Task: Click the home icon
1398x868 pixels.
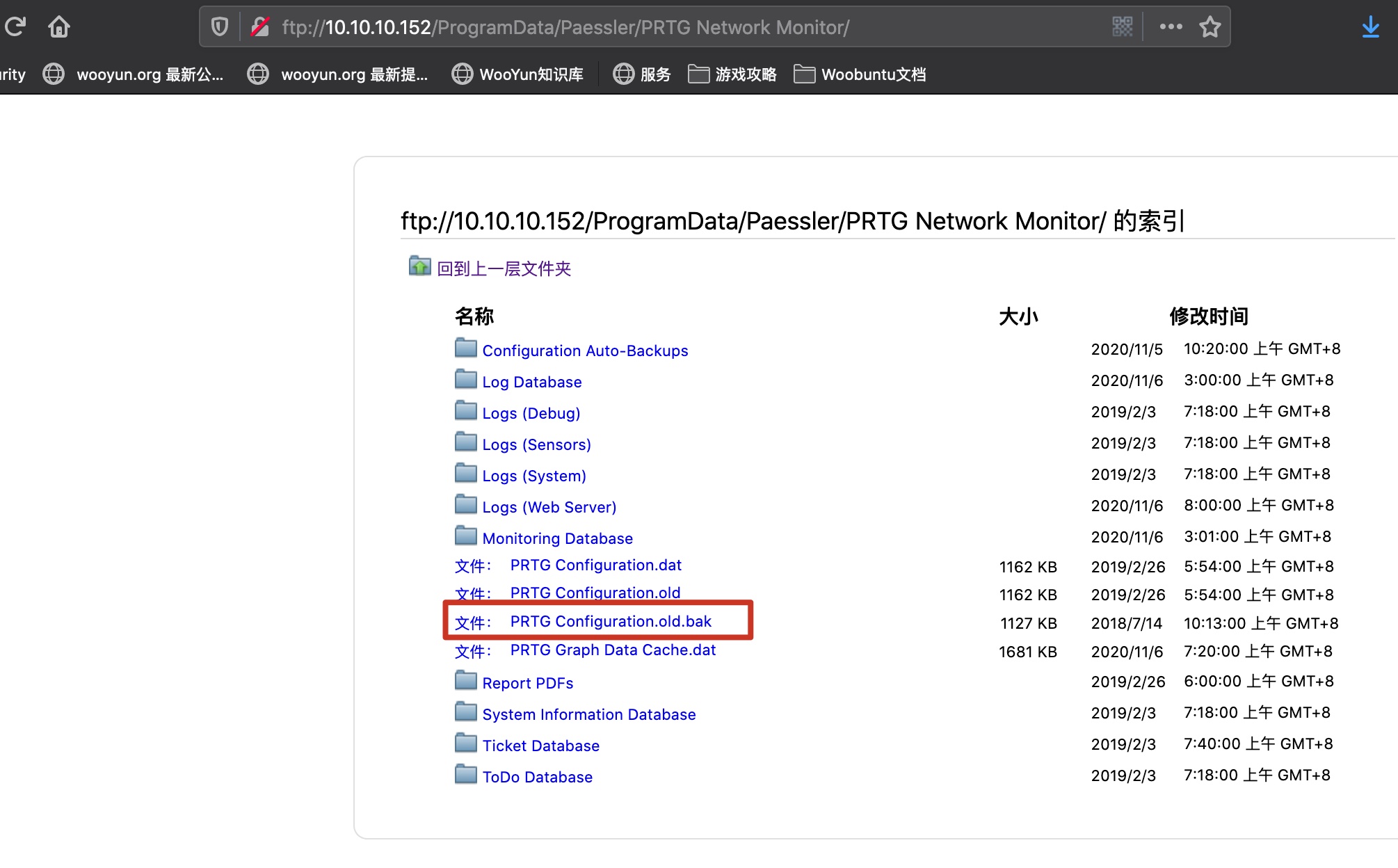Action: click(x=59, y=27)
